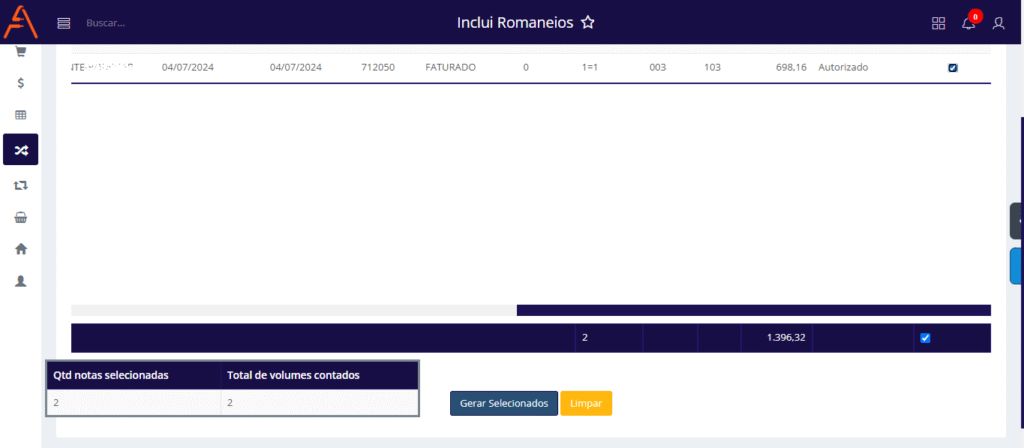The image size is (1024, 448).
Task: Click the shopping cart sidebar icon
Action: click(x=20, y=51)
